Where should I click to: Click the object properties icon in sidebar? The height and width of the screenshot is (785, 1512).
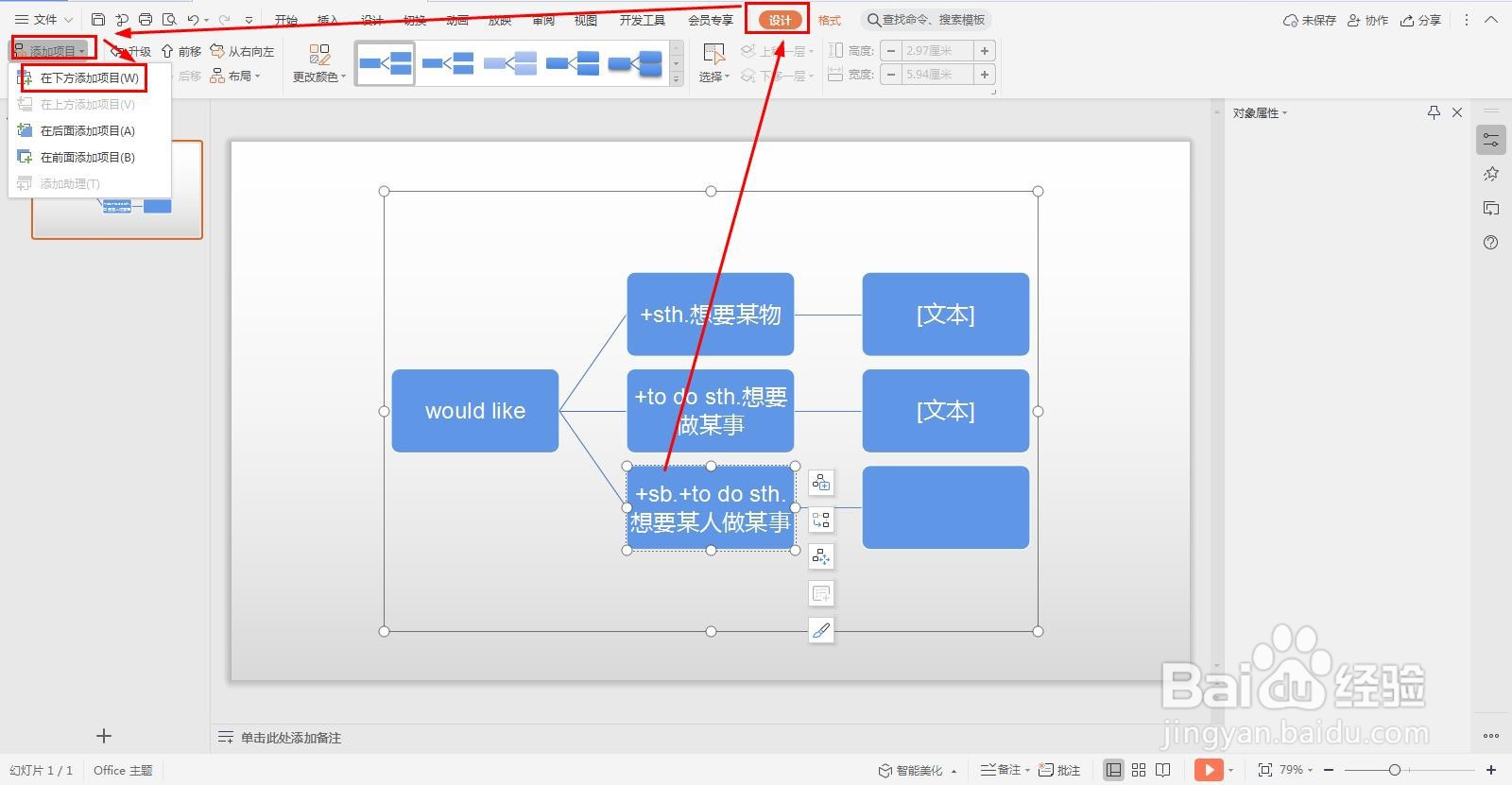(1491, 140)
